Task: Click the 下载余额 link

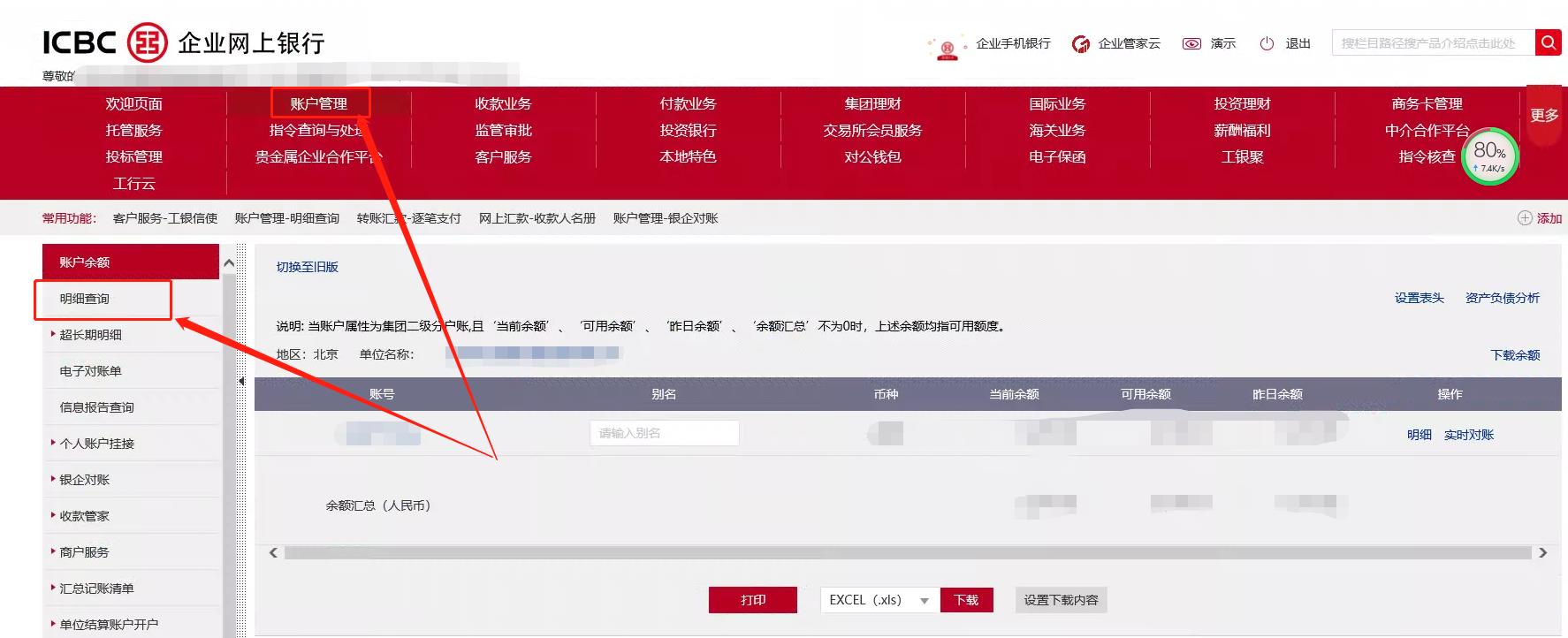Action: (1515, 354)
